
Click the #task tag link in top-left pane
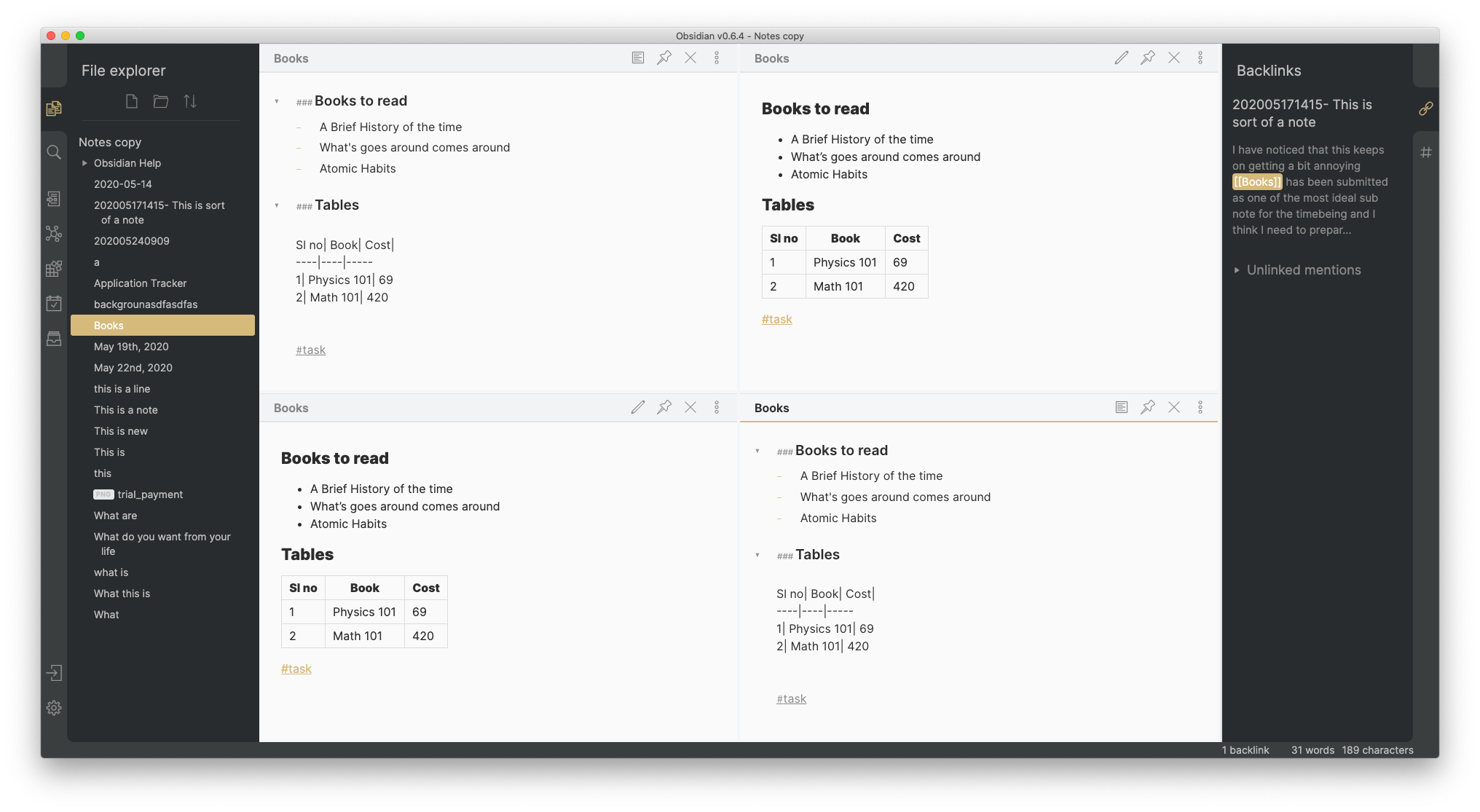[x=311, y=349]
